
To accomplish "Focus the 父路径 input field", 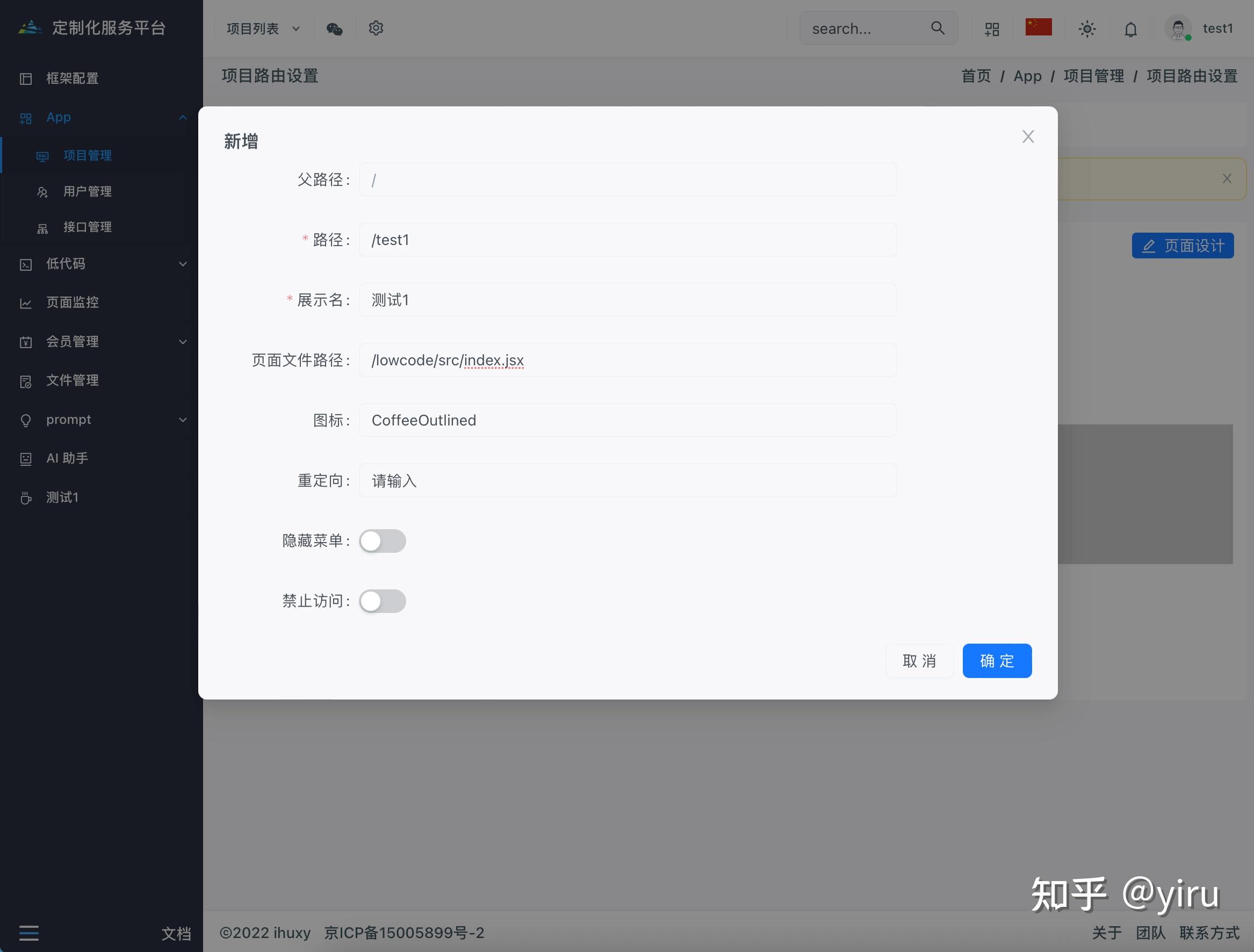I will pos(628,180).
